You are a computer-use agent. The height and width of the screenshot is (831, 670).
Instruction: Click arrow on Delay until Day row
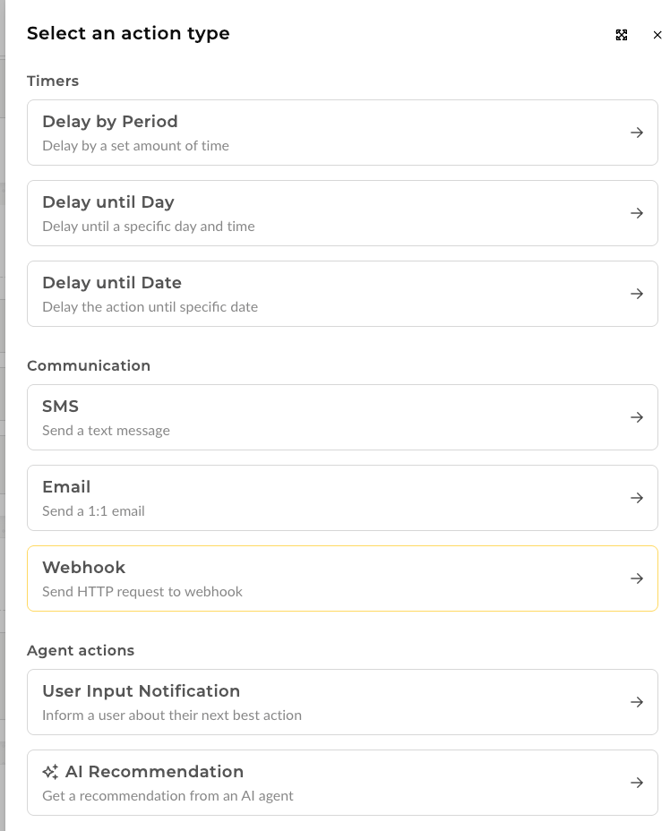(x=636, y=213)
